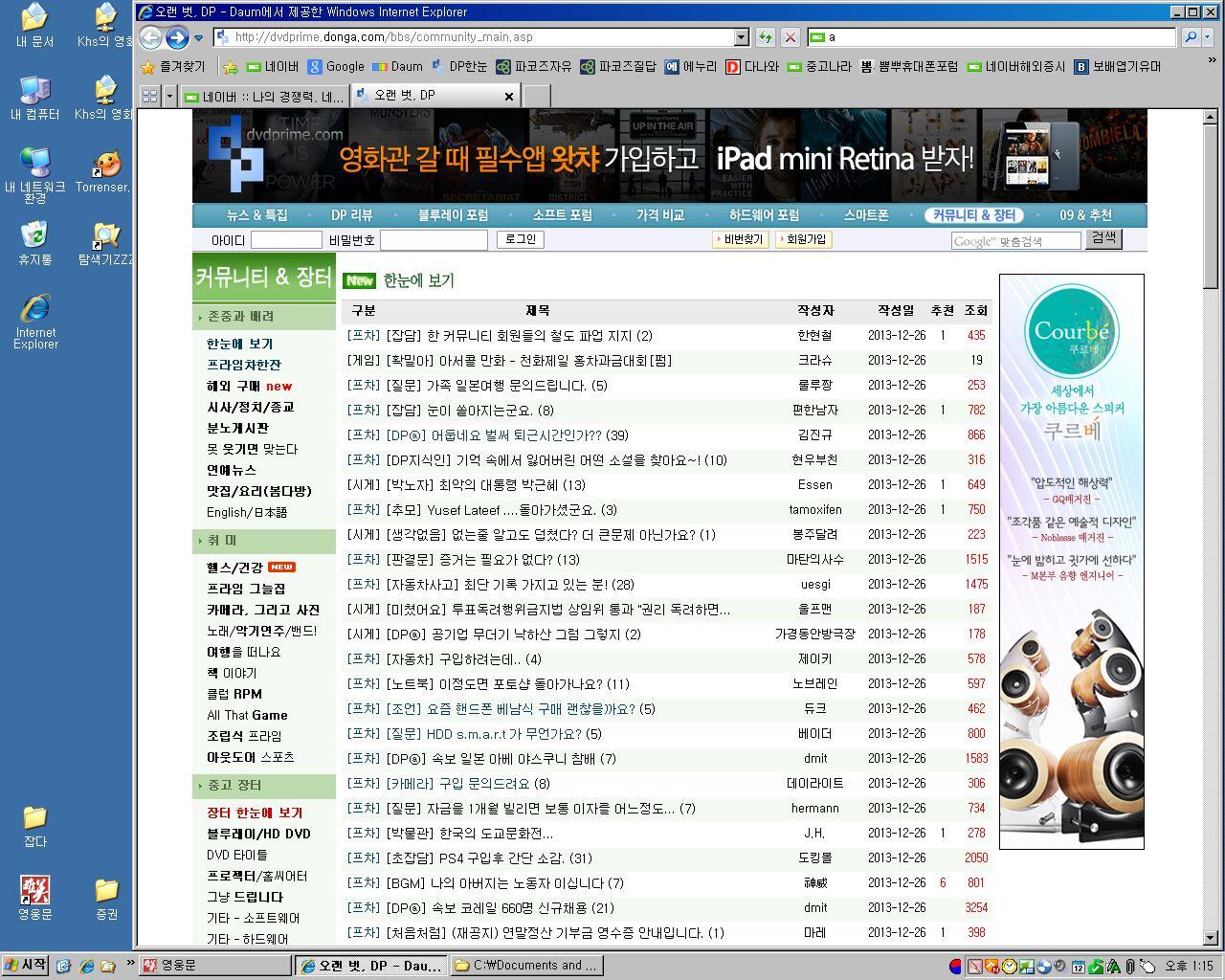This screenshot has width=1225, height=980.
Task: Open a new blank browser tab
Action: click(536, 96)
